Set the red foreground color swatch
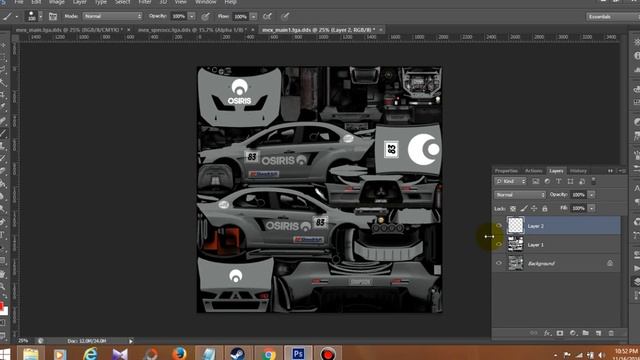640x360 pixels. [2, 305]
